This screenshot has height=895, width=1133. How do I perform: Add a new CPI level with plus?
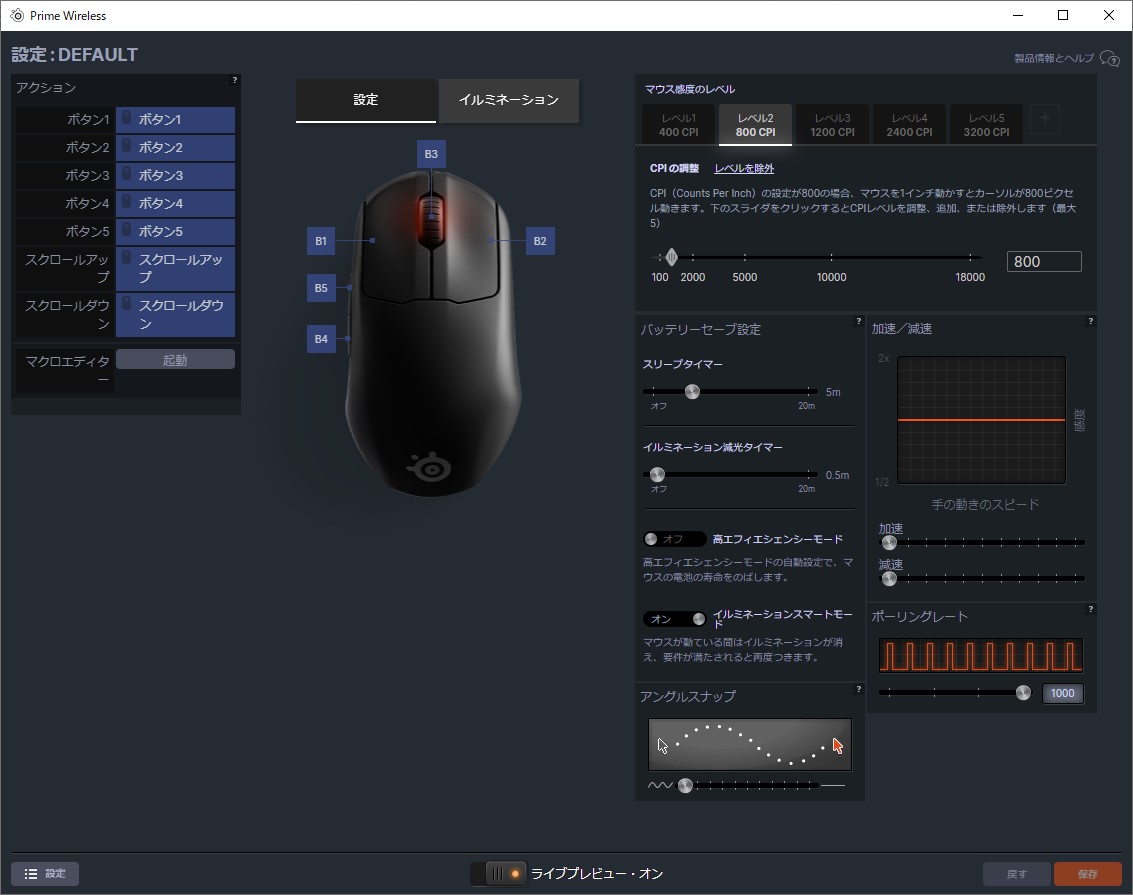[1045, 118]
